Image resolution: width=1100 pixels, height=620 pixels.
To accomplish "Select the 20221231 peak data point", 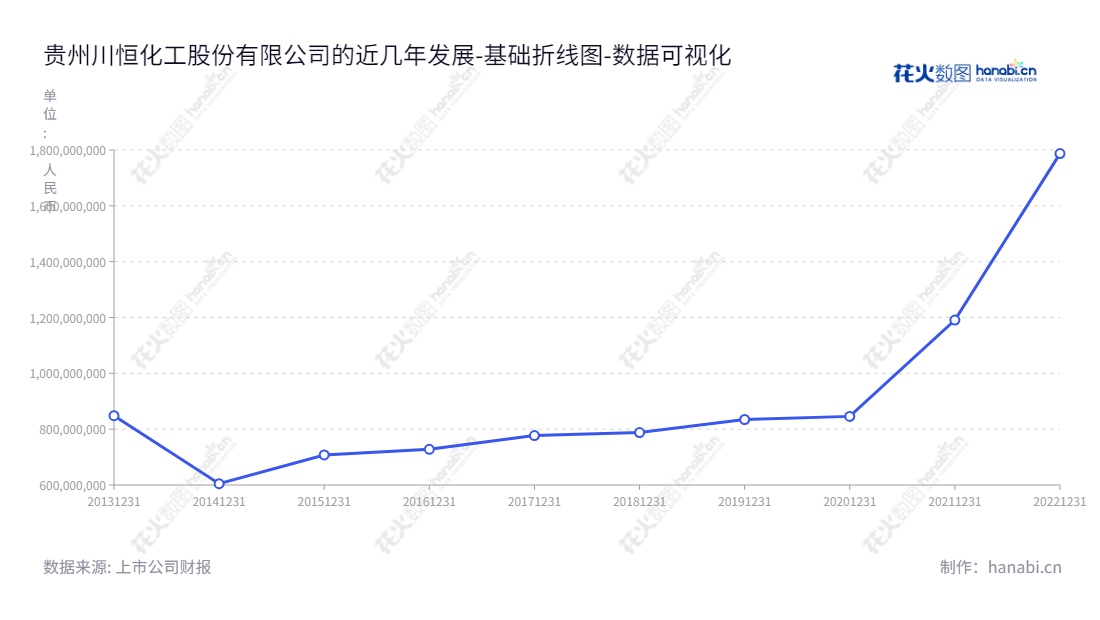I will [1060, 154].
